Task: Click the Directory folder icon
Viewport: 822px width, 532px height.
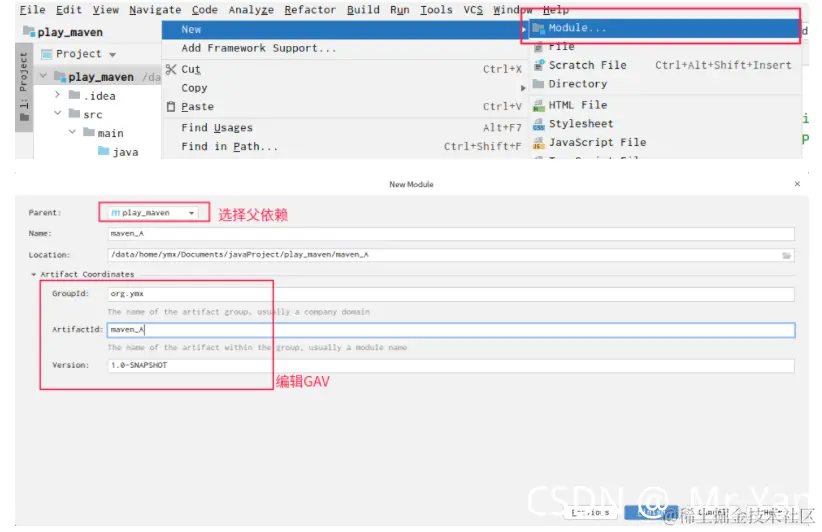Action: click(538, 84)
